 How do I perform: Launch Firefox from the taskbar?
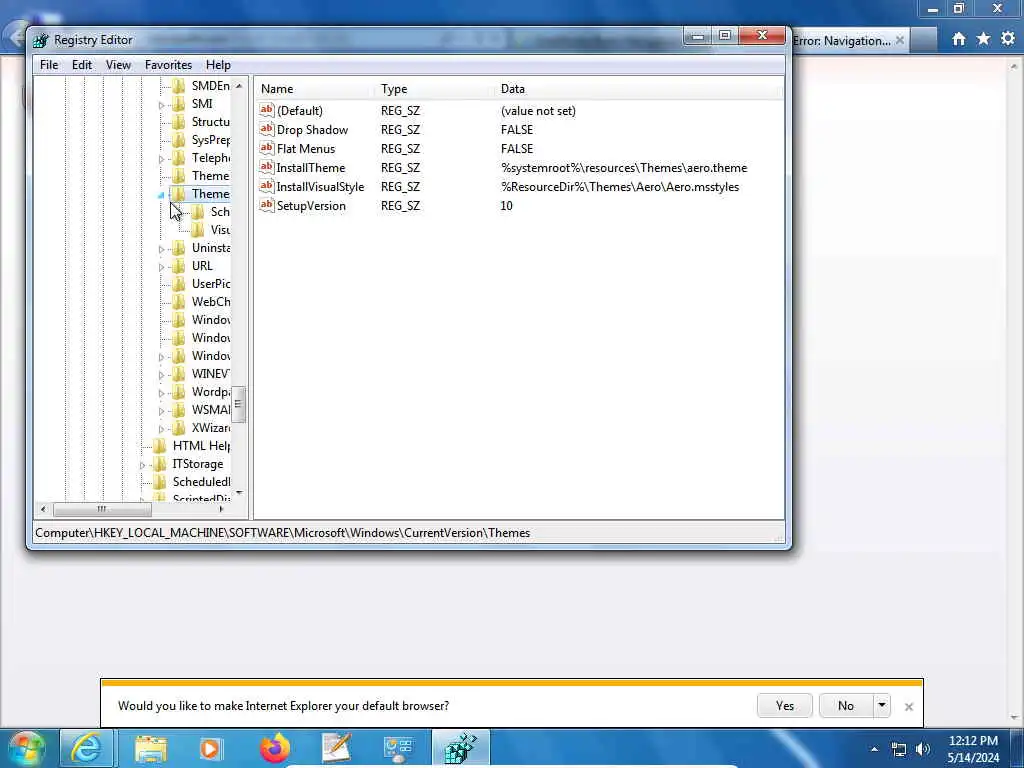[x=275, y=748]
